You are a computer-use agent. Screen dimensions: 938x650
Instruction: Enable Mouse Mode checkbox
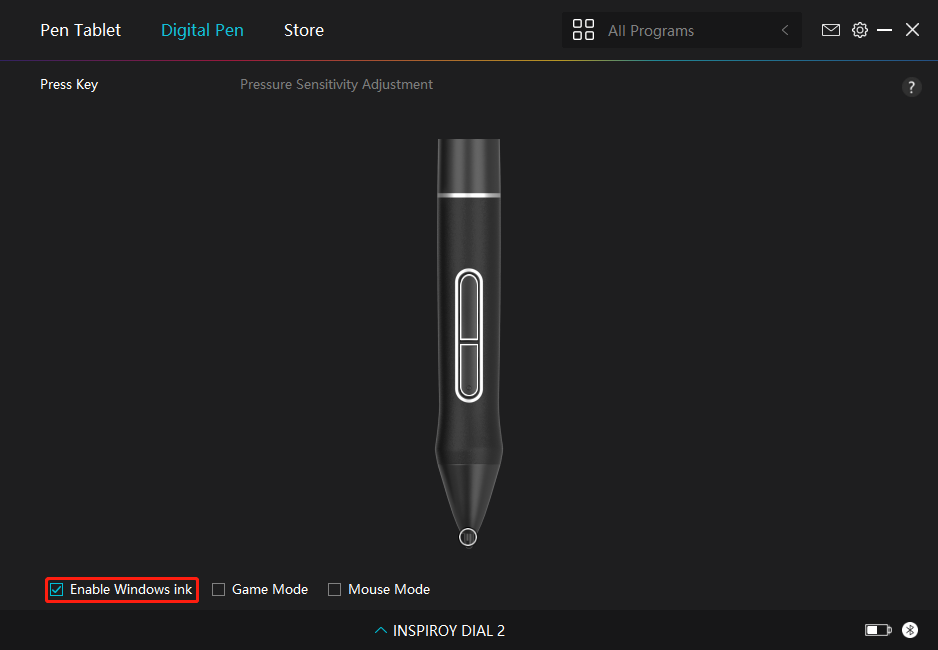pos(334,590)
